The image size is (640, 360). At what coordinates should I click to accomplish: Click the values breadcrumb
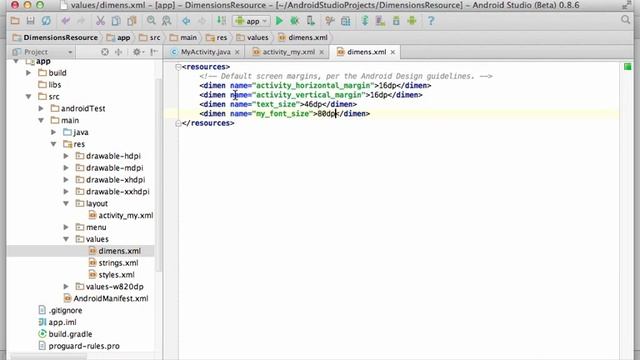click(x=253, y=38)
